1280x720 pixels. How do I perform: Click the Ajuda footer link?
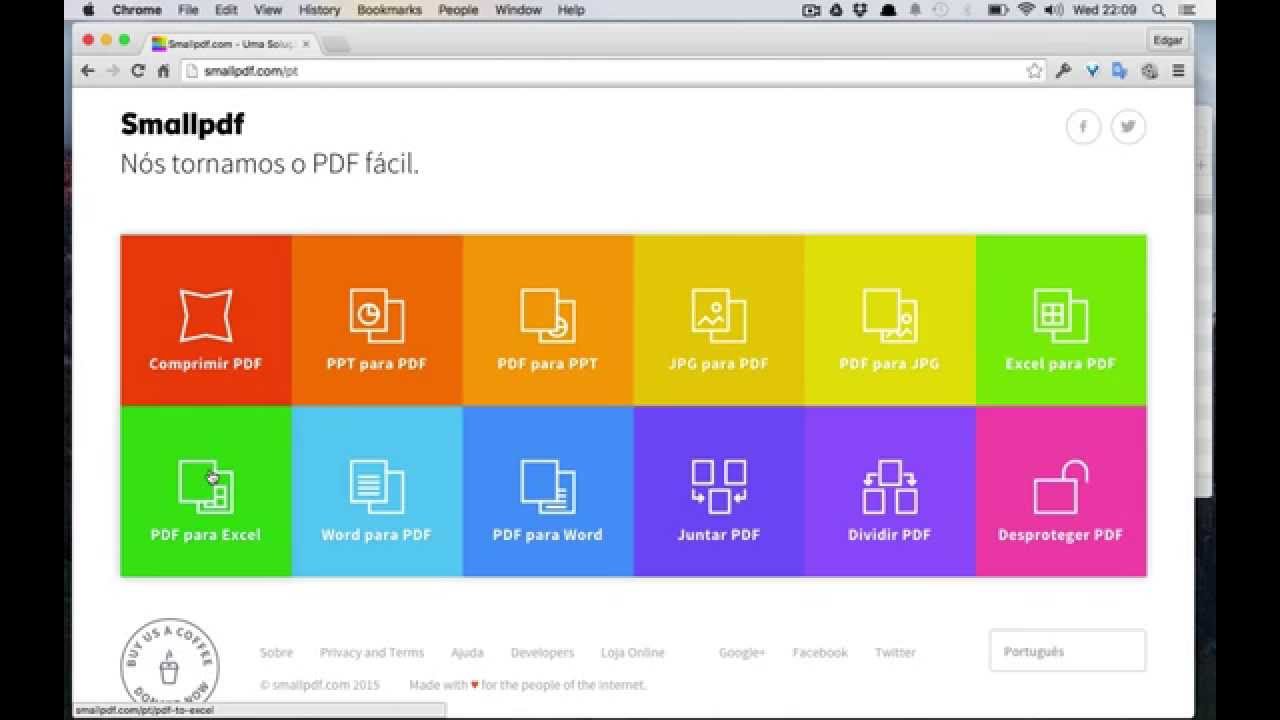click(467, 652)
